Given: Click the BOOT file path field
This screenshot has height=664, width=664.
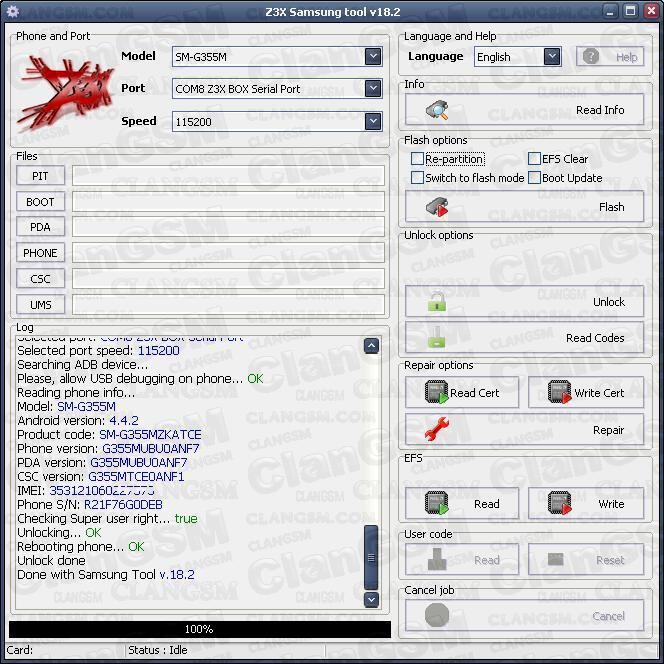Looking at the screenshot, I should (x=228, y=202).
